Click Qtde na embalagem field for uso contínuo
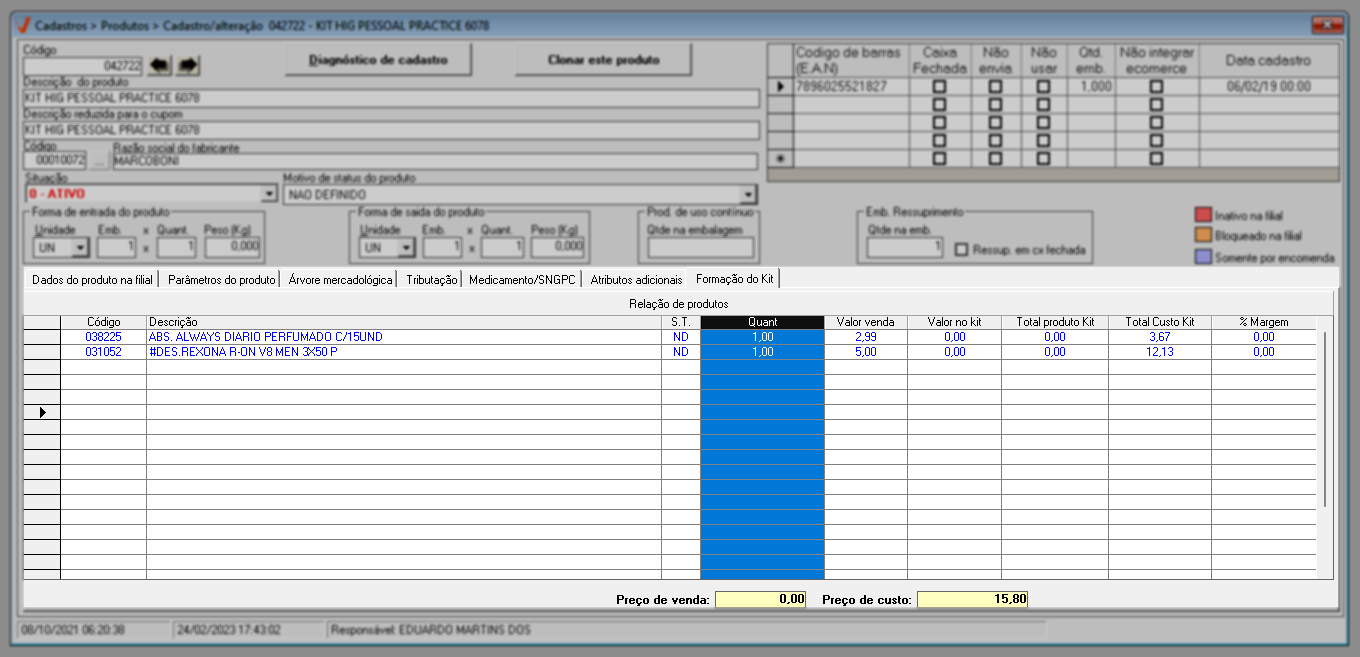The width and height of the screenshot is (1360, 657). click(x=700, y=247)
